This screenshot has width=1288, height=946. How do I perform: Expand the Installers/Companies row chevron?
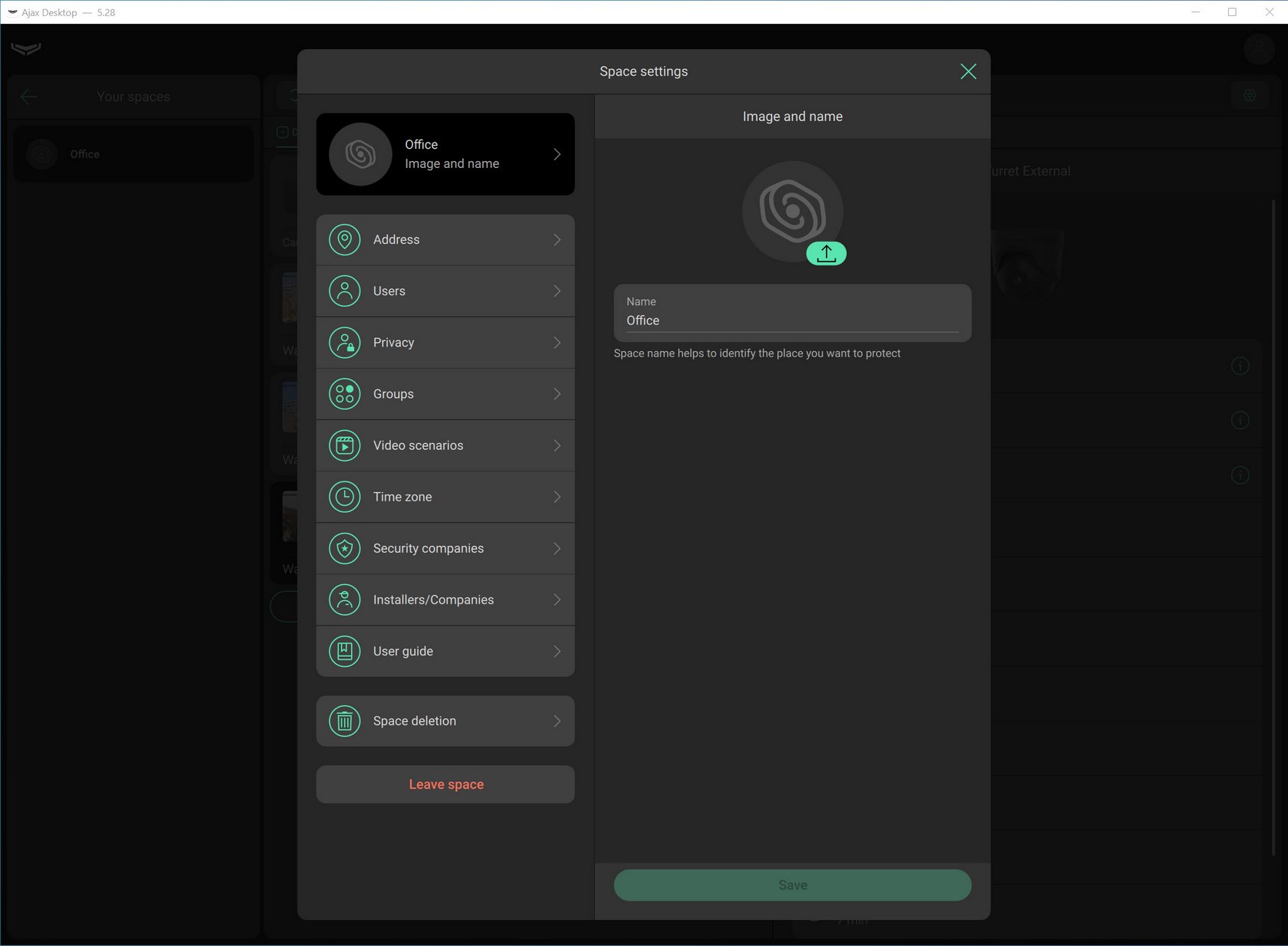pos(557,599)
